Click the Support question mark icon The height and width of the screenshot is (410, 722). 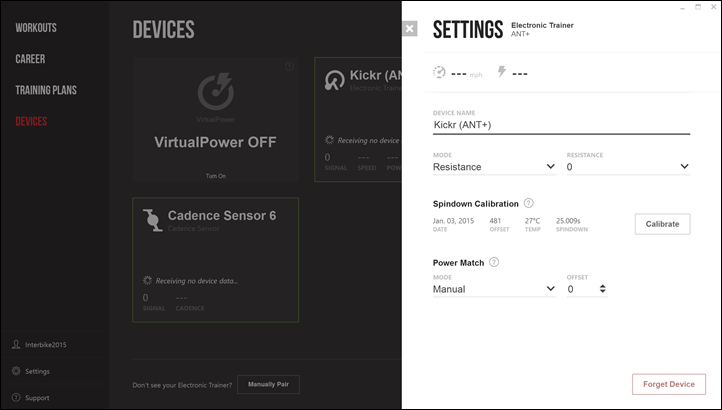(16, 397)
